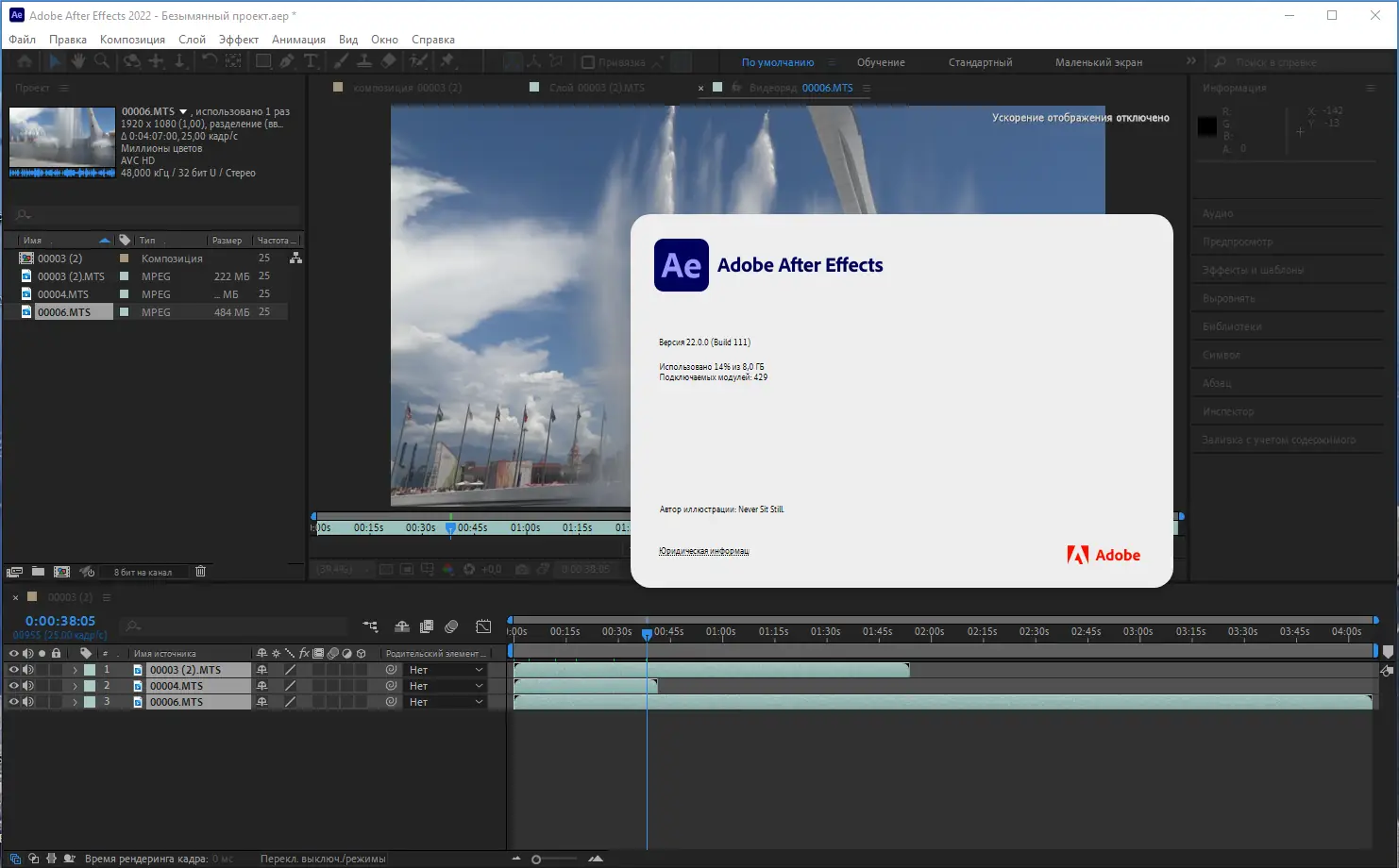Toggle the Привязка snapping checkbox

coord(588,62)
